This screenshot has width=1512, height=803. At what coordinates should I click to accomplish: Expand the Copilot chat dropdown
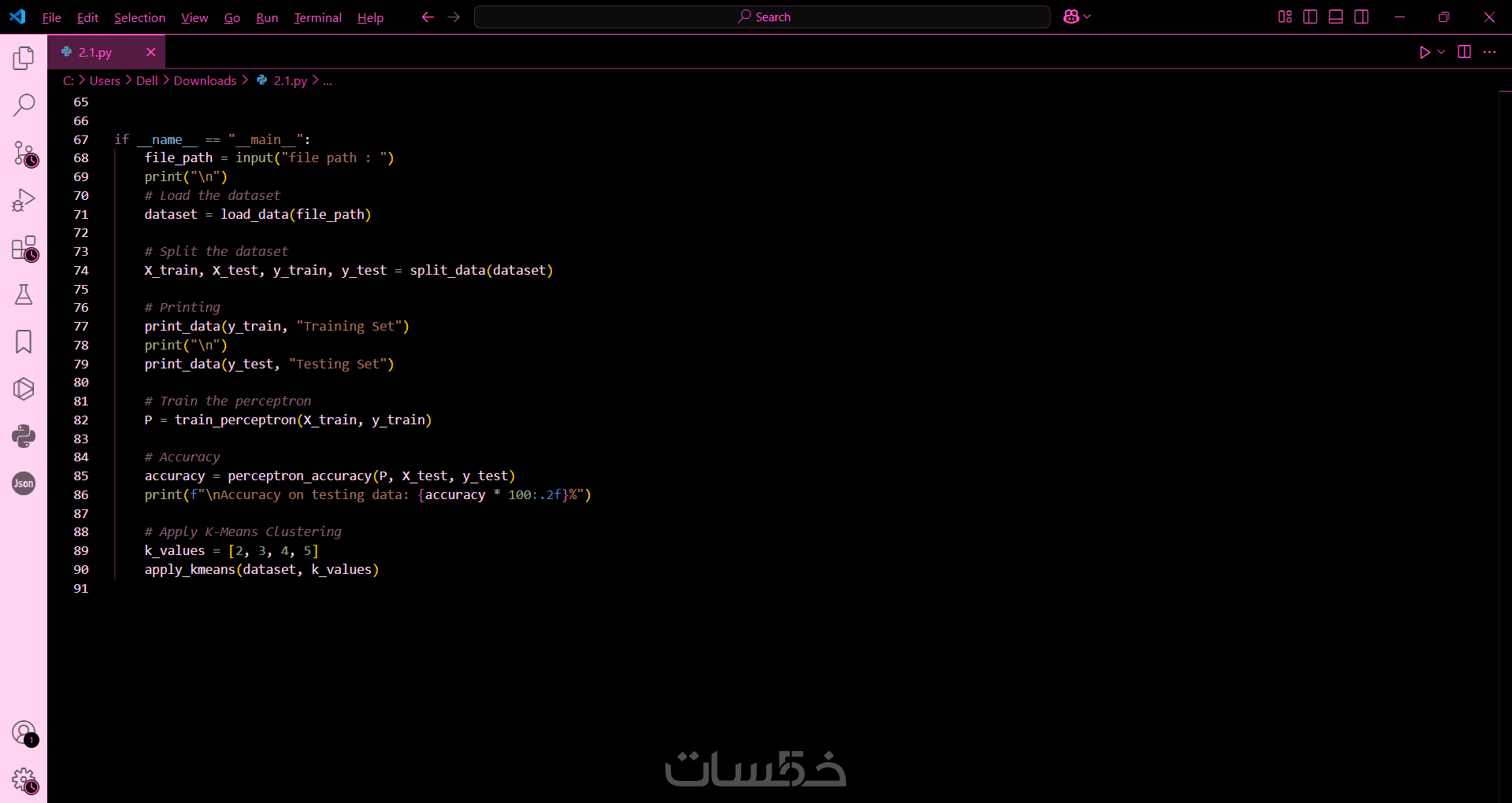[1088, 17]
